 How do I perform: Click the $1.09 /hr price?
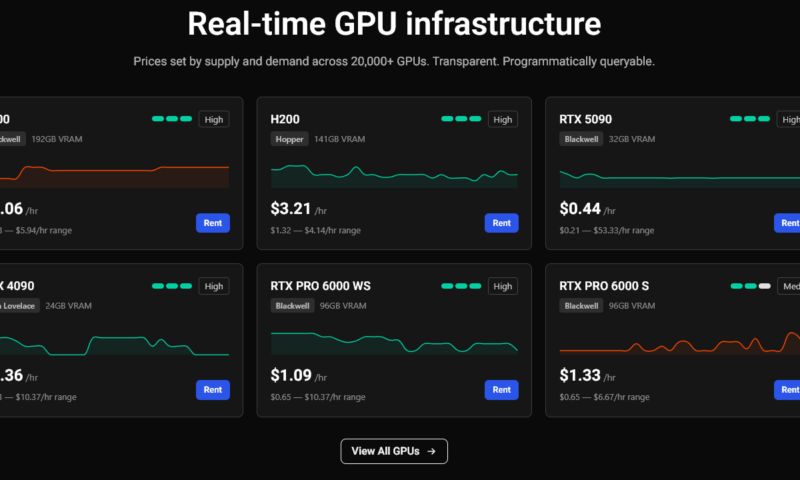click(x=298, y=375)
